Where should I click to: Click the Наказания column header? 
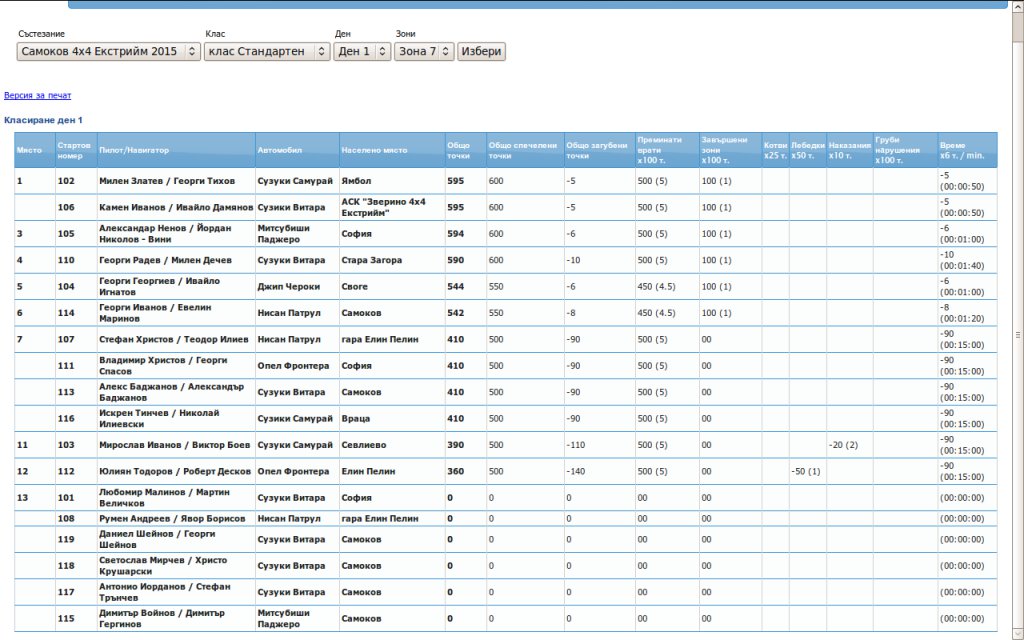(x=849, y=150)
